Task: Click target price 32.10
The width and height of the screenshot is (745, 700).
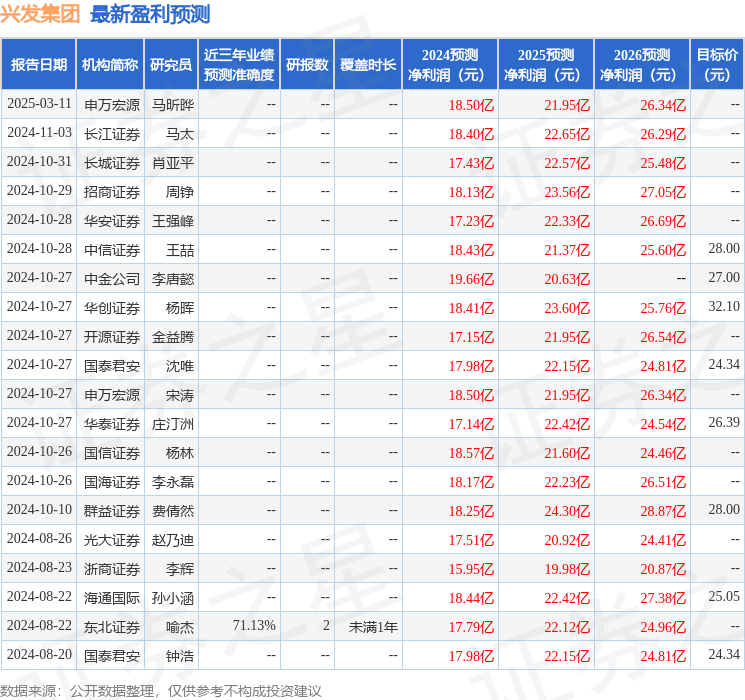Action: [724, 307]
